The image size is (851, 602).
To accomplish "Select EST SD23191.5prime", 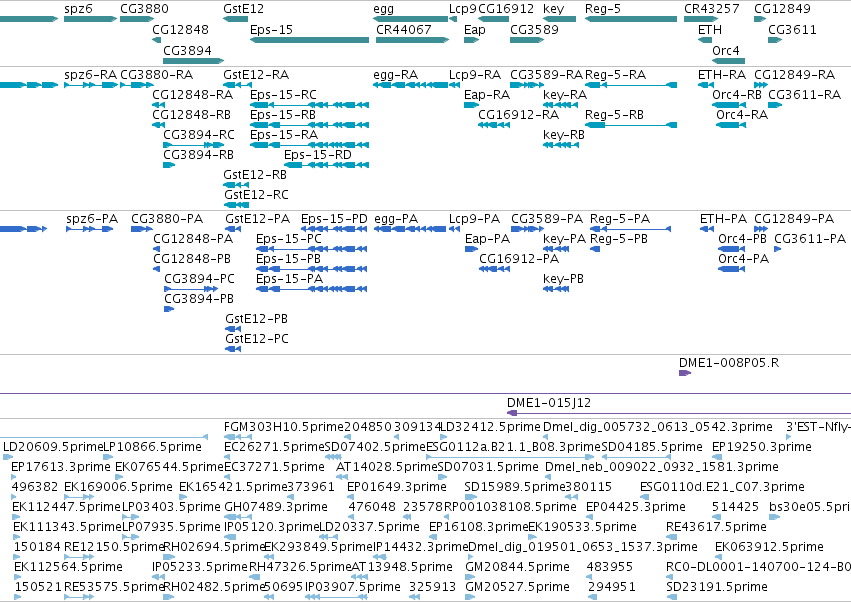I will click(x=717, y=587).
